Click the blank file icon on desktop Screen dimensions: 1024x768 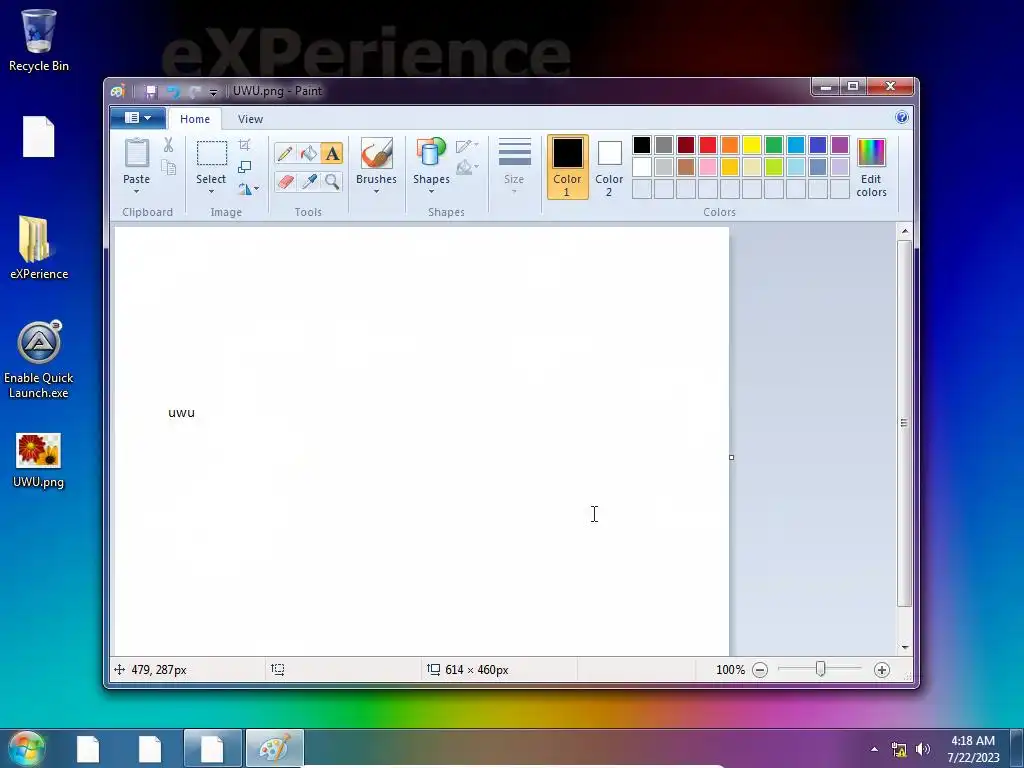click(x=39, y=136)
